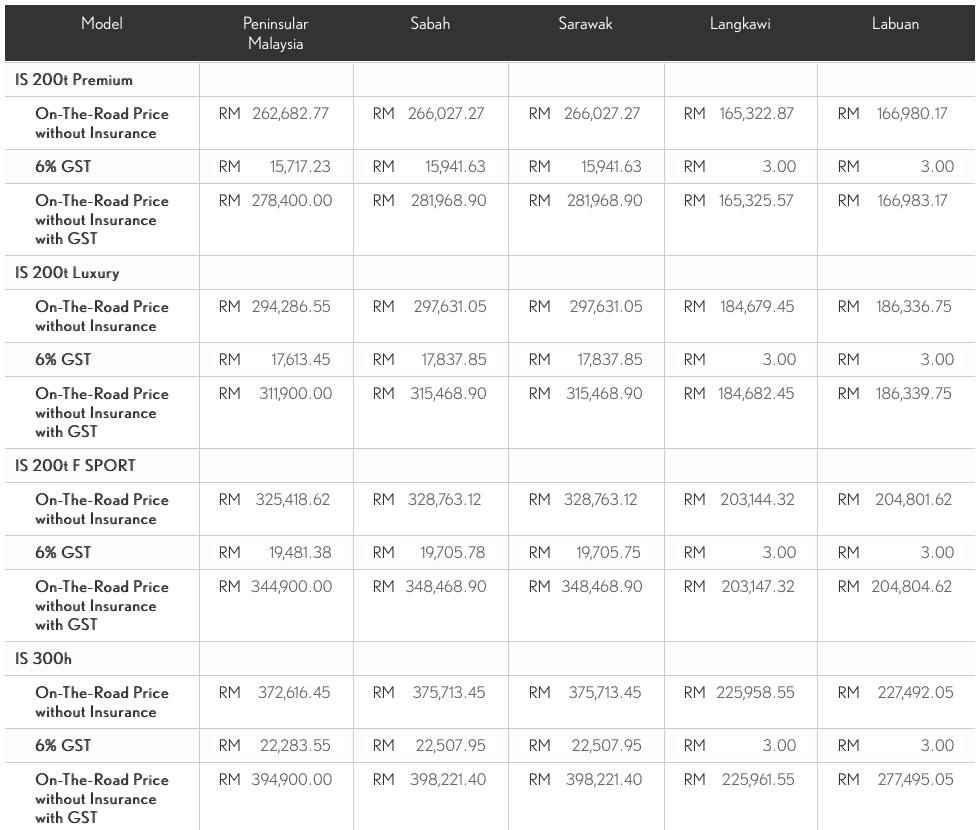Click price value 278,400.00
Image resolution: width=980 pixels, height=830 pixels.
click(292, 201)
